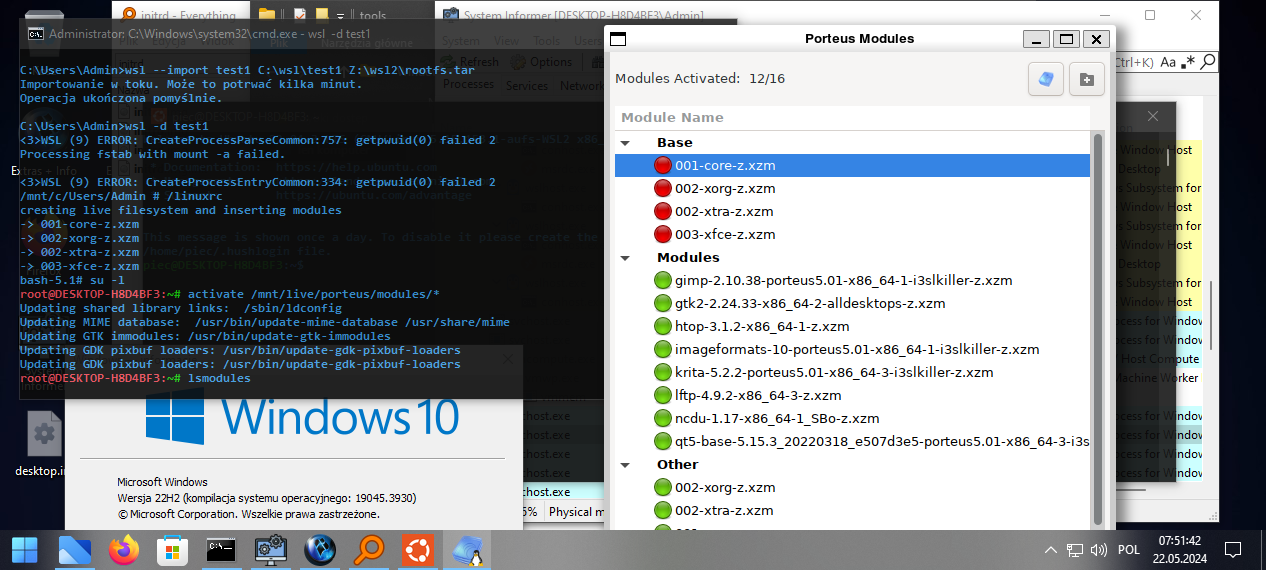Click the eraser button in Porteus Modules

coord(1046,79)
